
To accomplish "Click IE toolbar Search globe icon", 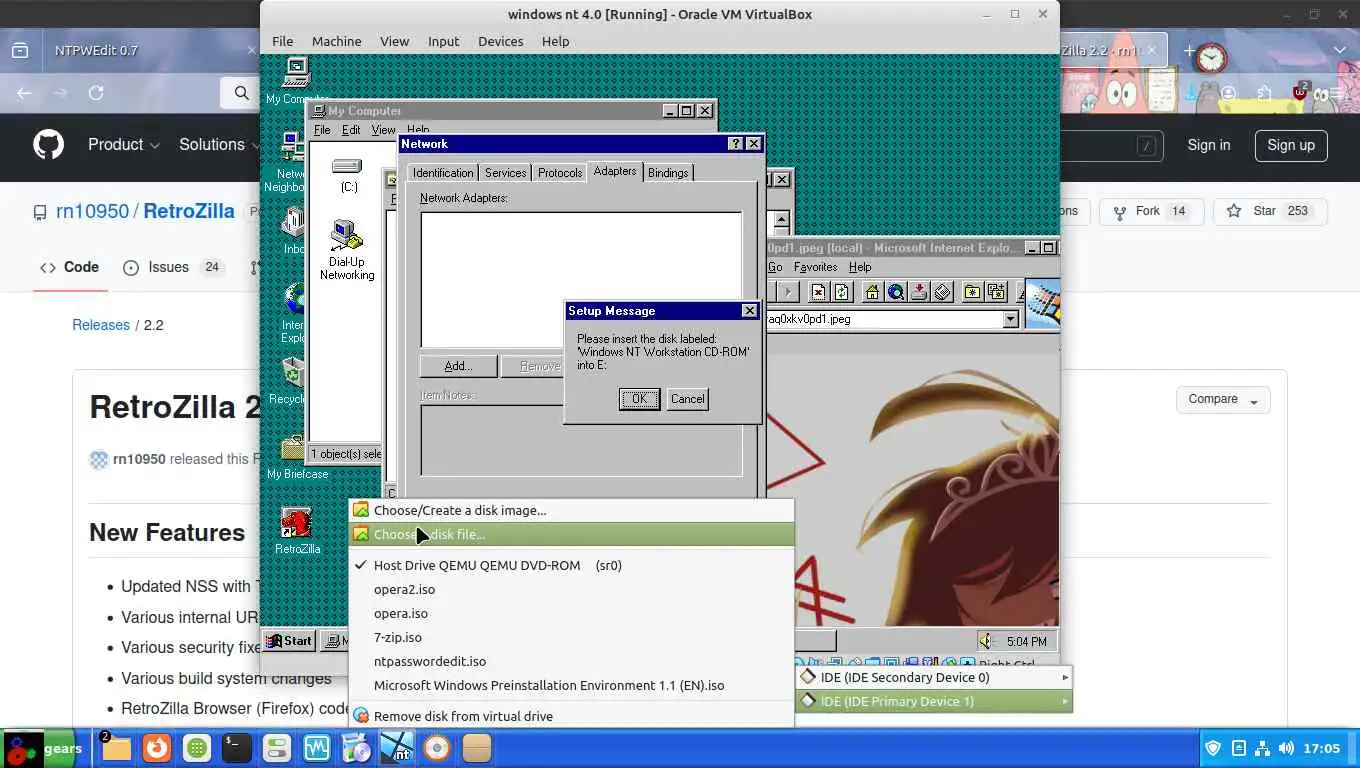I will pos(896,292).
